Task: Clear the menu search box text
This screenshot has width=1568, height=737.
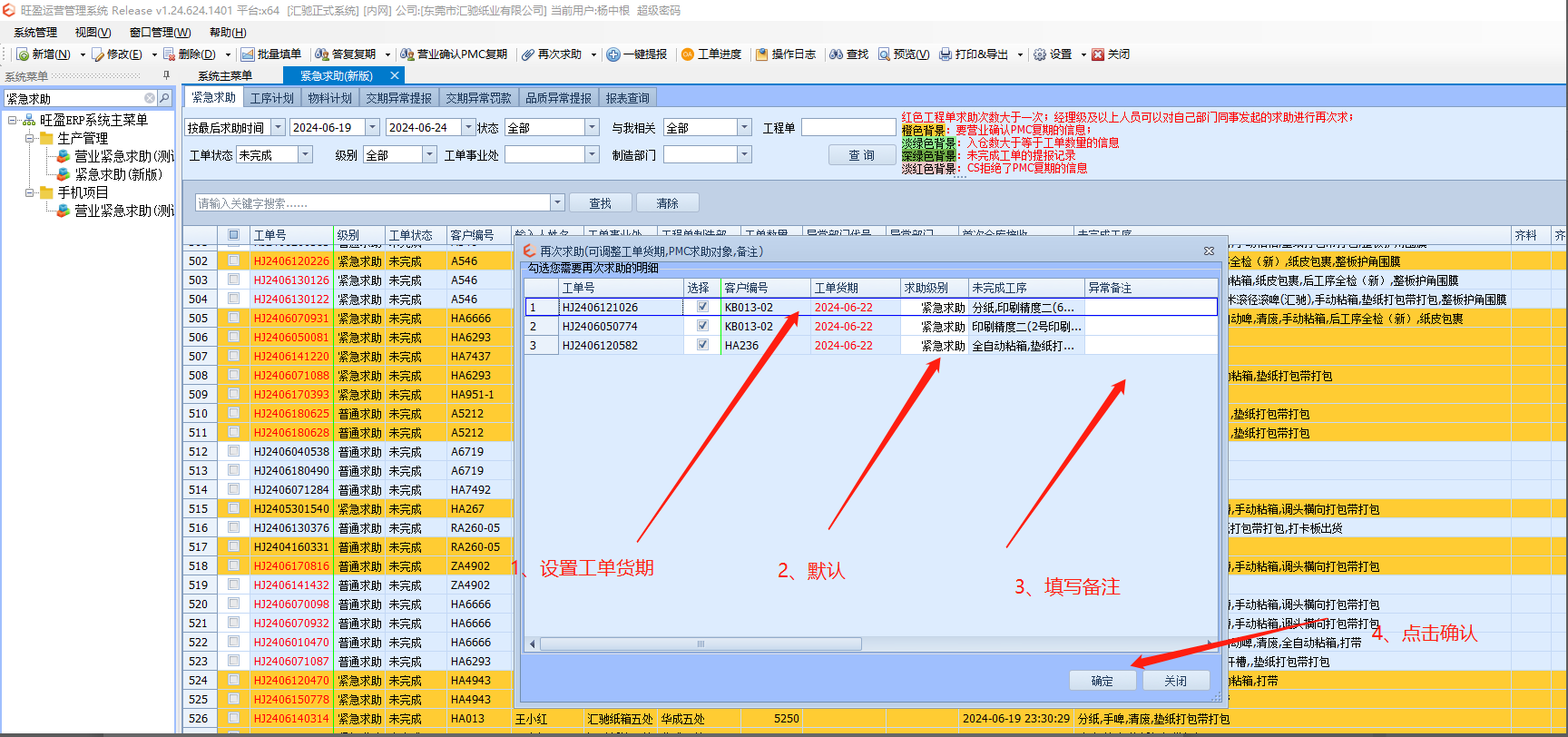Action: pyautogui.click(x=150, y=98)
